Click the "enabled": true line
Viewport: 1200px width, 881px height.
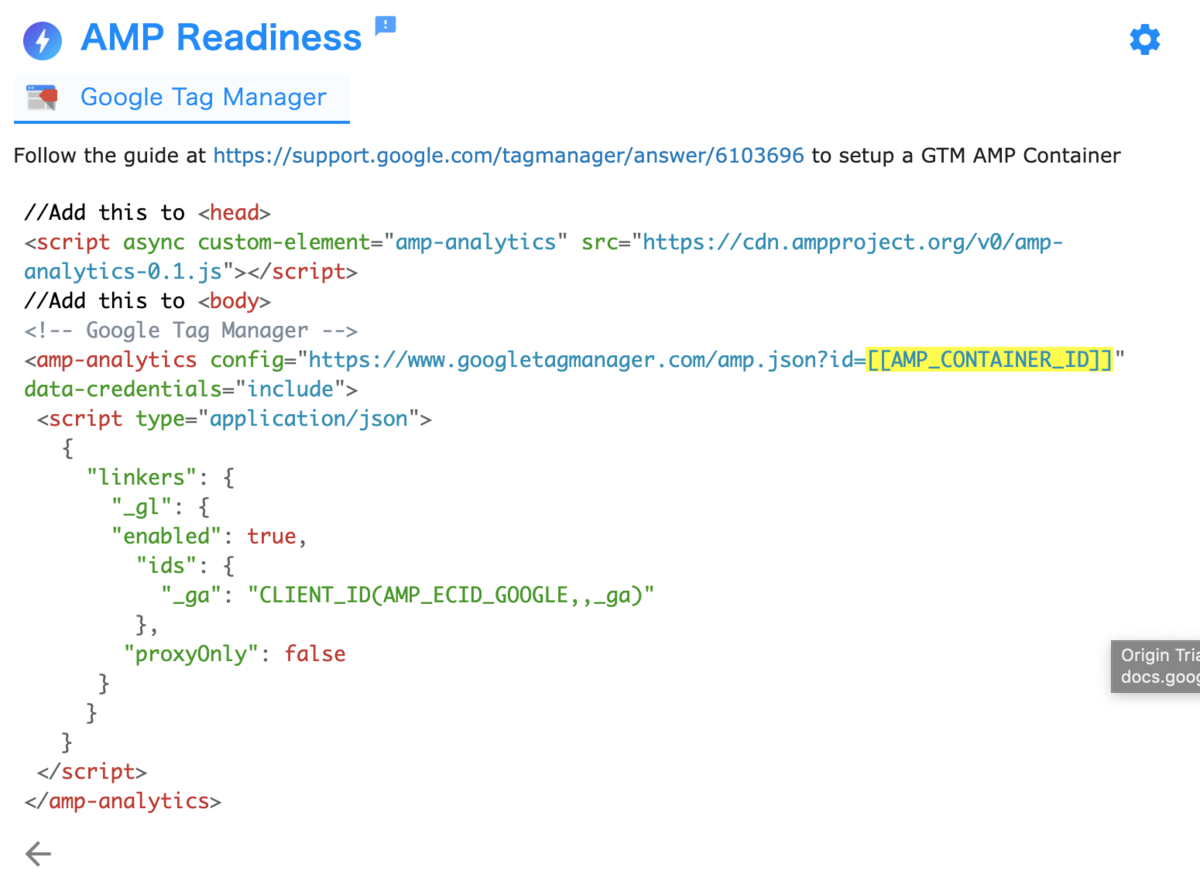209,537
